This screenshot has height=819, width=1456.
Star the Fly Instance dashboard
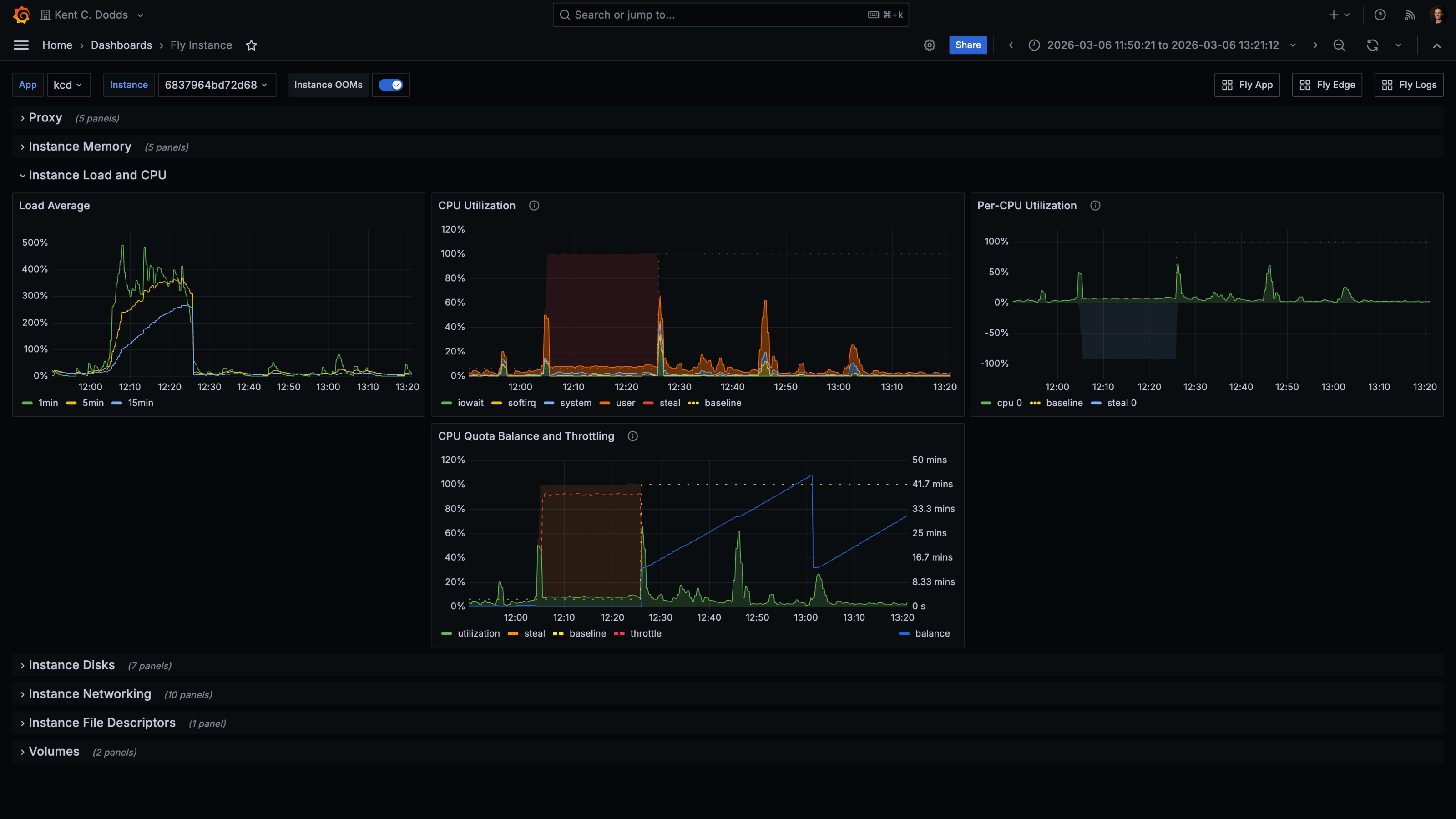coord(251,45)
